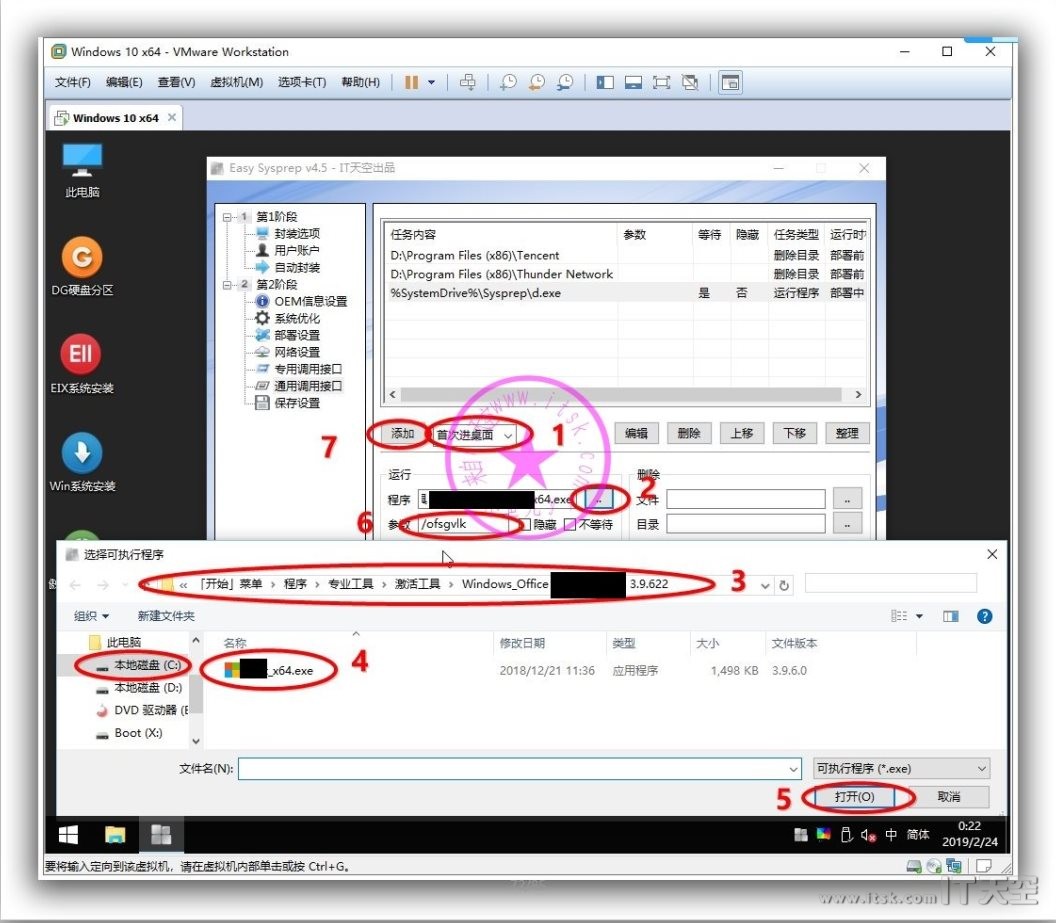Open the 组织 dropdown menu
1056x923 pixels.
tap(91, 616)
